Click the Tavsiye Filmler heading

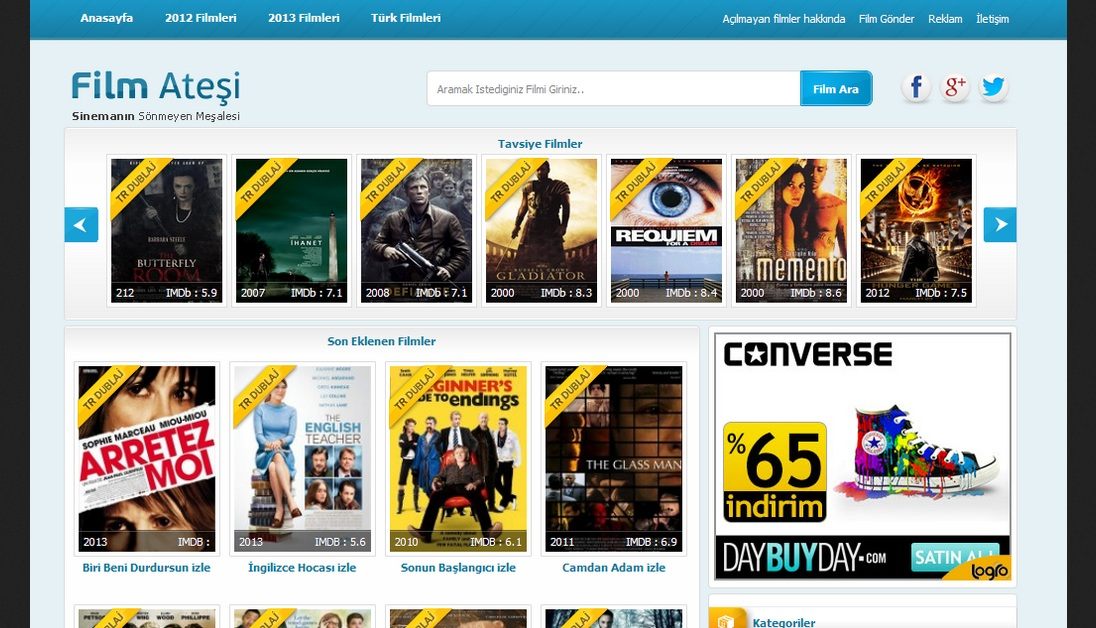(x=540, y=144)
